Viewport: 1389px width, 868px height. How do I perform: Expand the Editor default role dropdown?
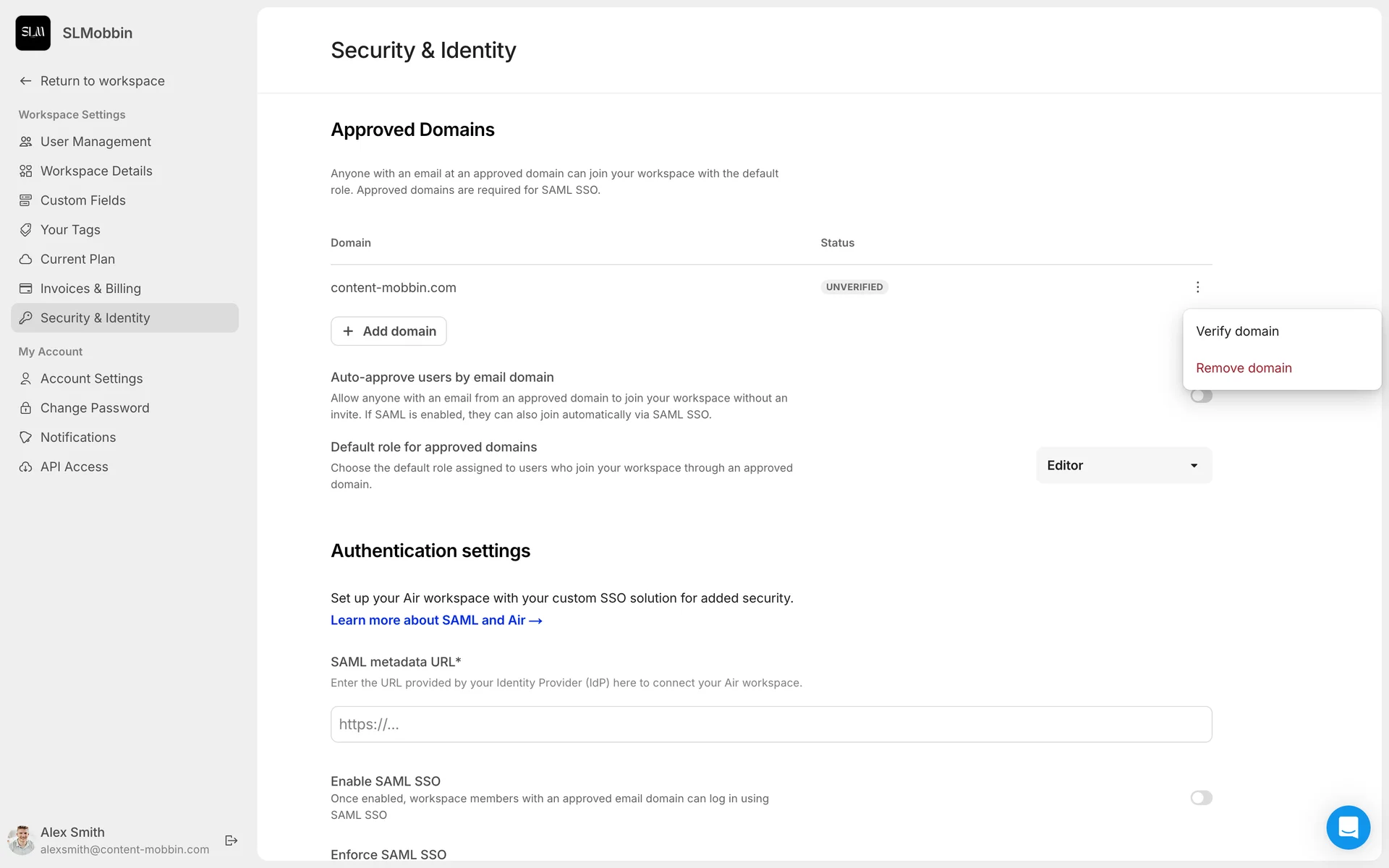coord(1123,465)
